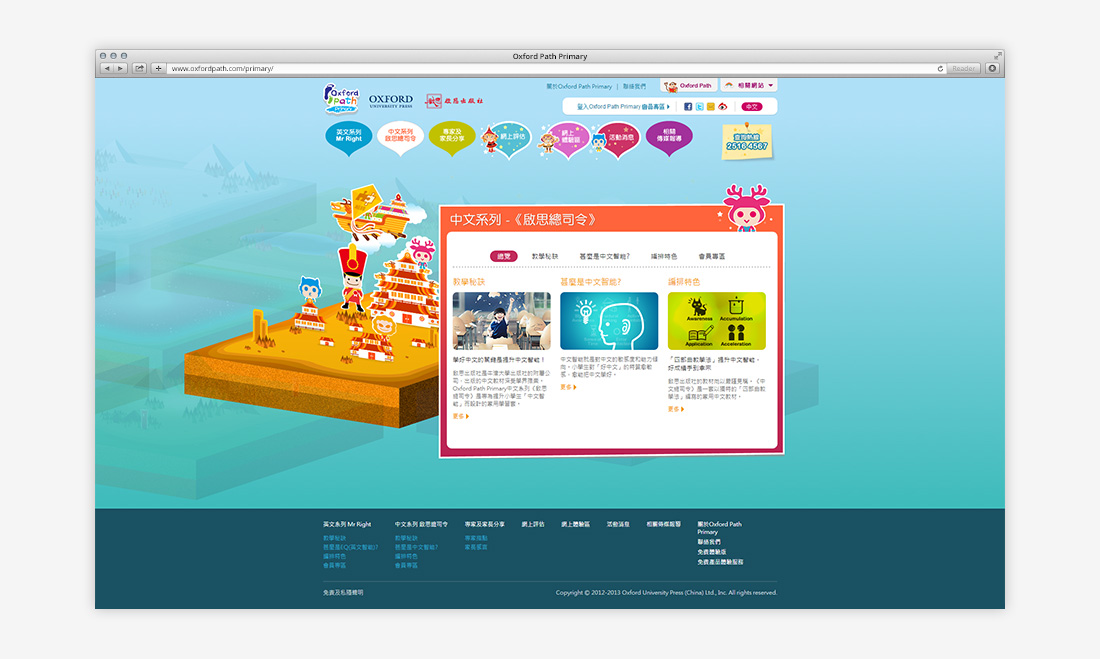Open the footer 相關傳媒報導 link

point(664,524)
